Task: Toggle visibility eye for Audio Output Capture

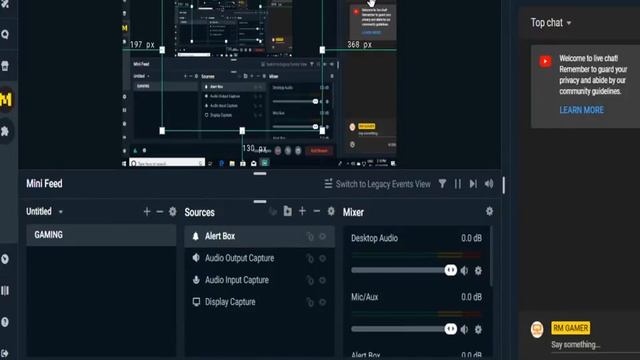Action: point(323,258)
